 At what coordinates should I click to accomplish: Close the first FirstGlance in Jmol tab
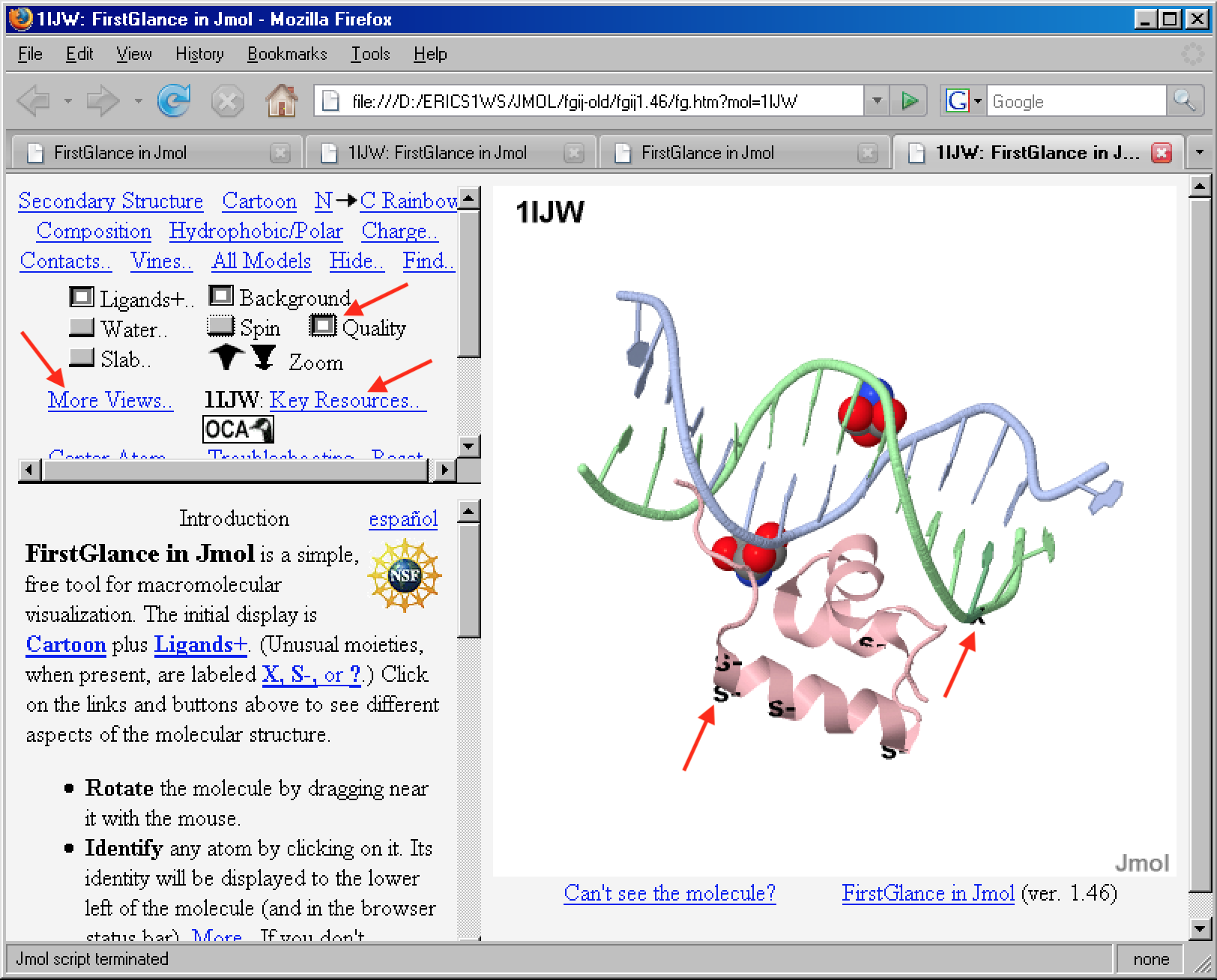pyautogui.click(x=280, y=153)
